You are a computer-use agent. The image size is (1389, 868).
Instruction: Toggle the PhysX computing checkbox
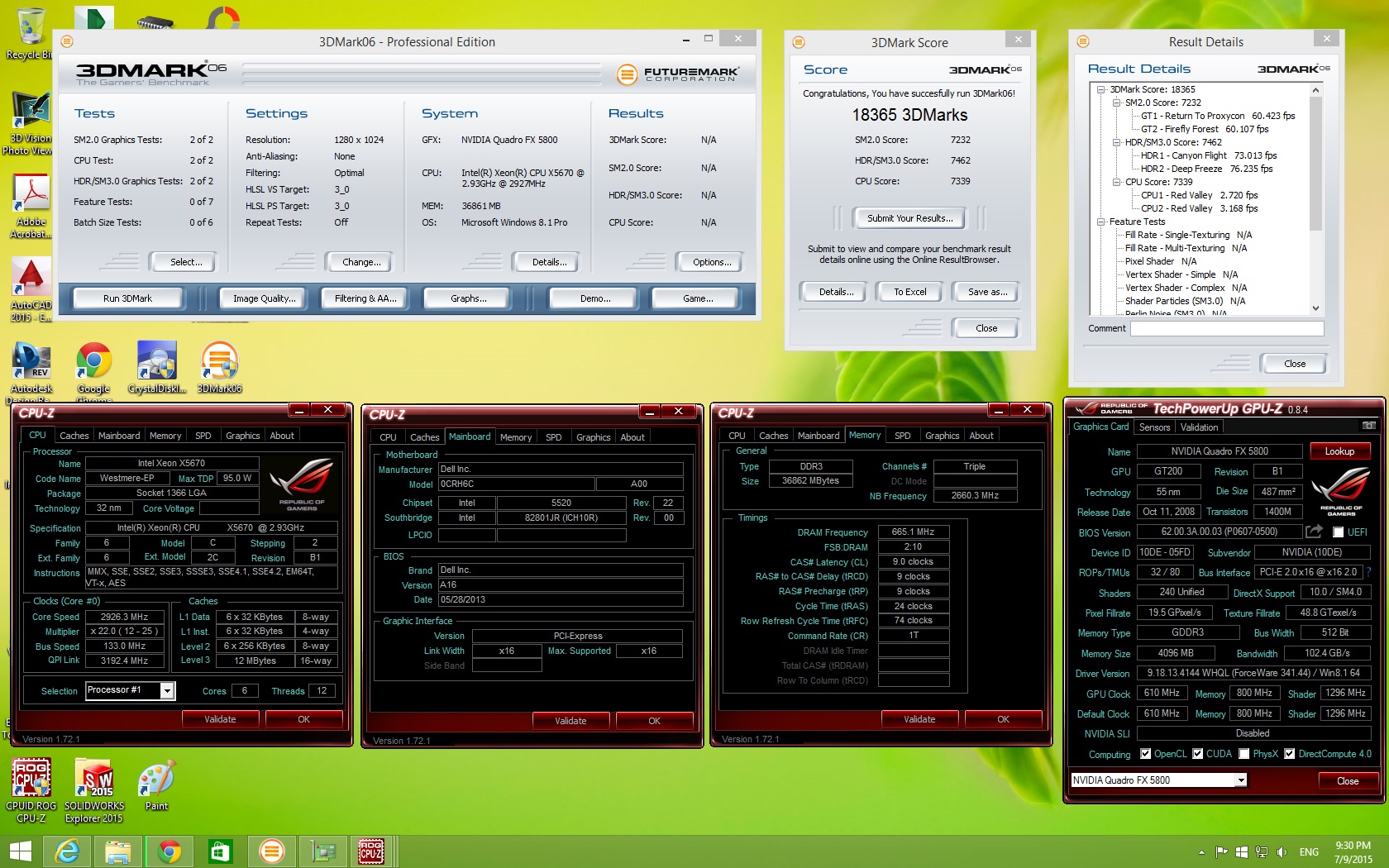(x=1243, y=754)
